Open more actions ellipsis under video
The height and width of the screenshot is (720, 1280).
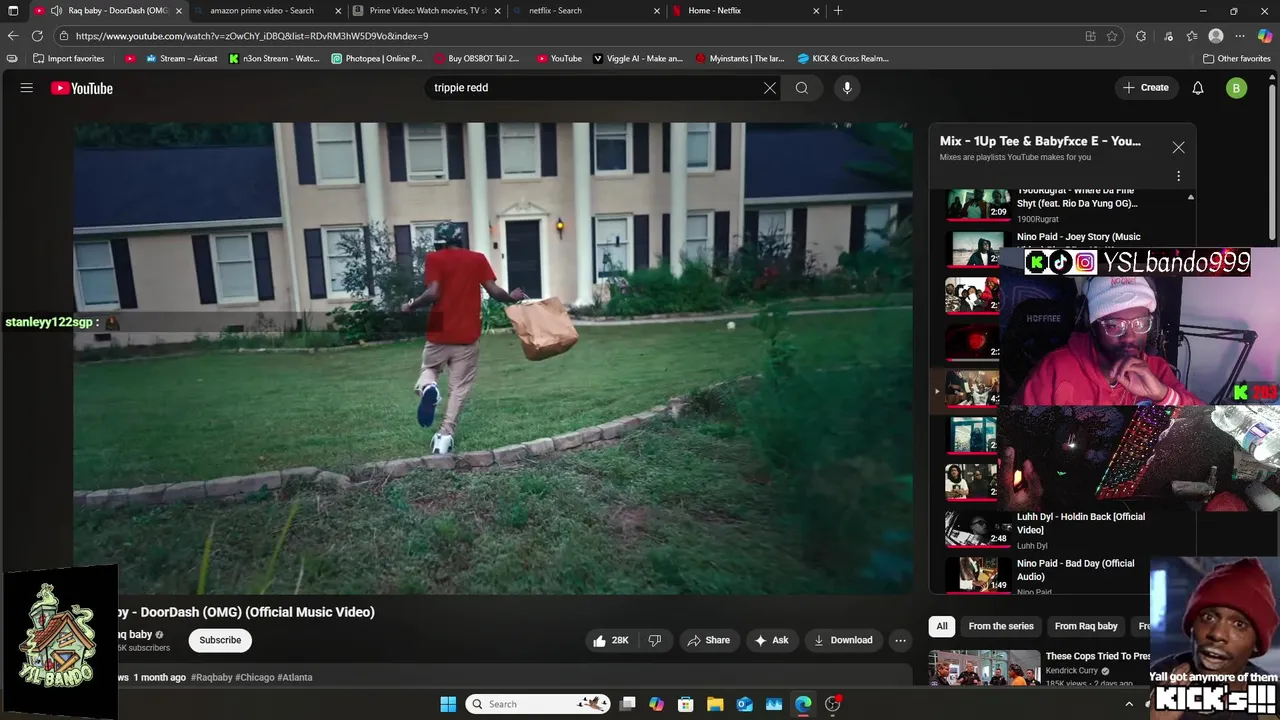[x=900, y=640]
